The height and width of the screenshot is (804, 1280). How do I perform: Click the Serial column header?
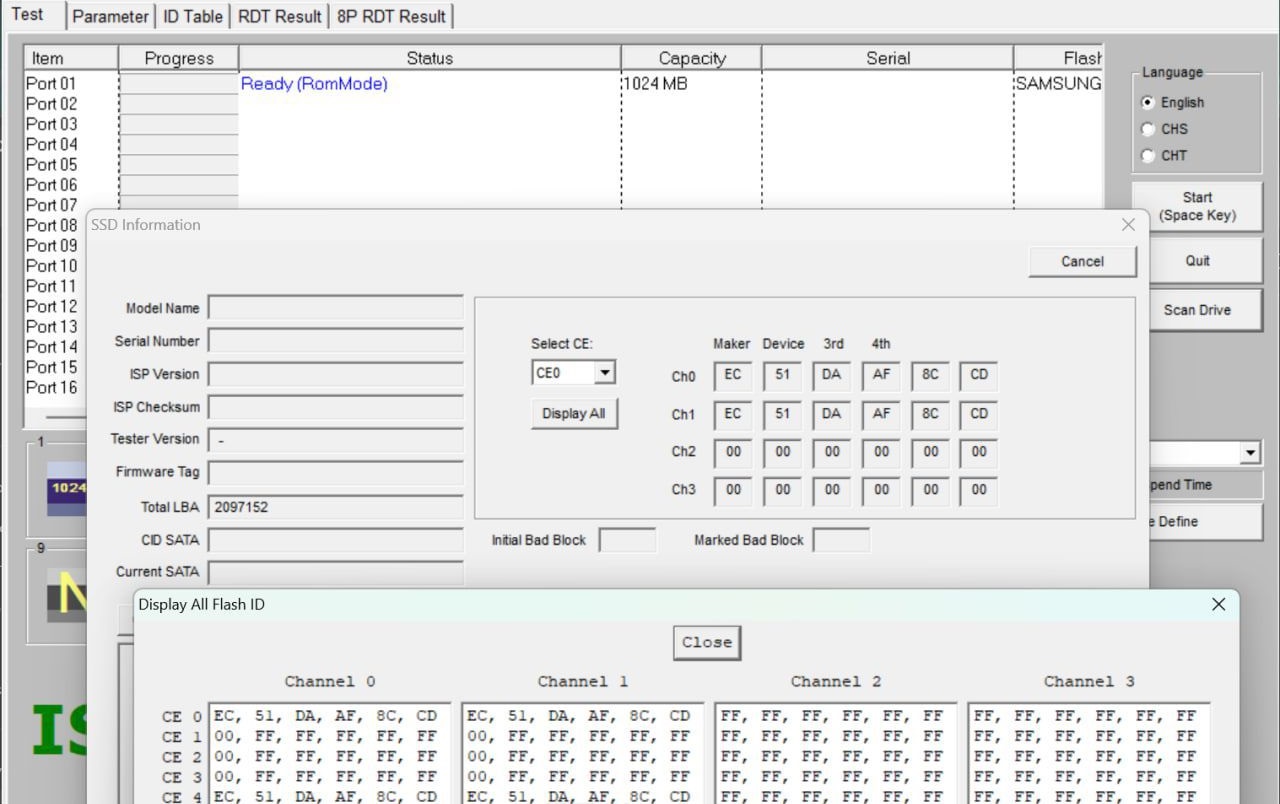coord(887,58)
